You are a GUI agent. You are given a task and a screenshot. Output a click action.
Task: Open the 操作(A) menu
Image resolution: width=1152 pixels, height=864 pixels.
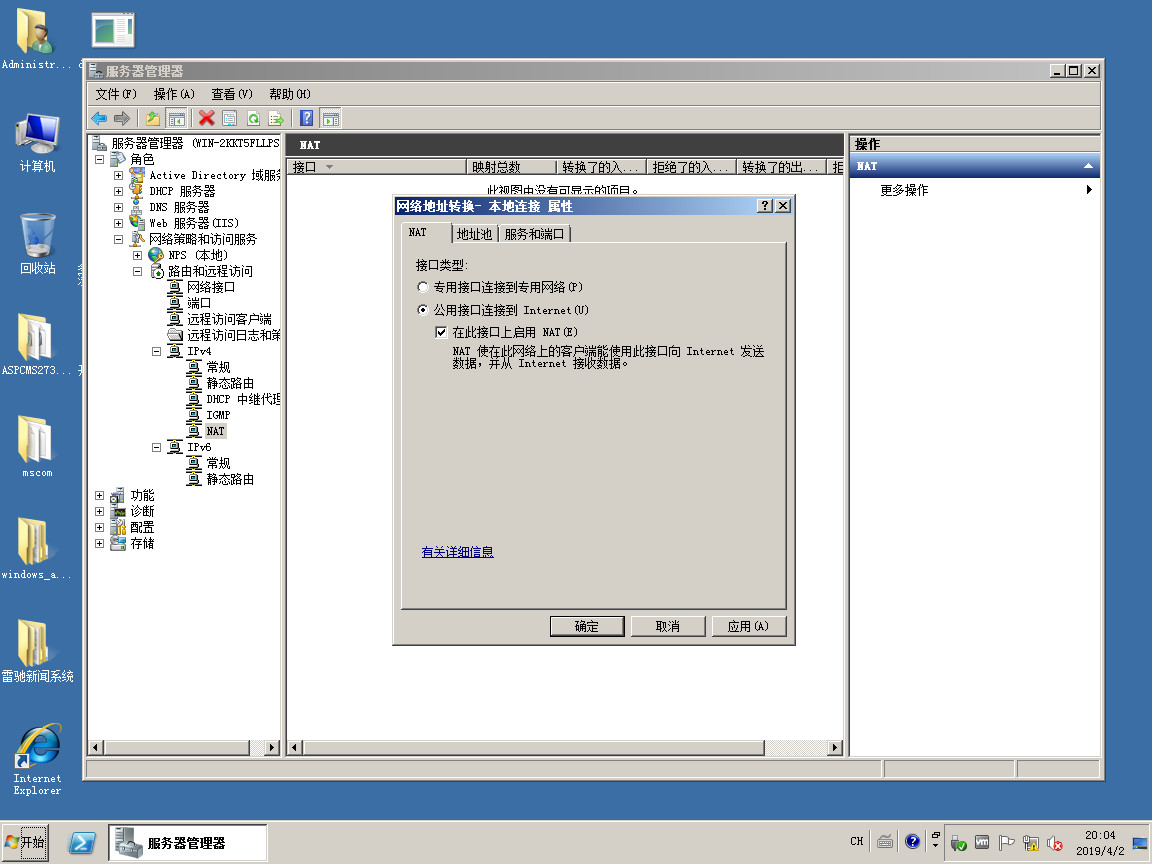[173, 94]
